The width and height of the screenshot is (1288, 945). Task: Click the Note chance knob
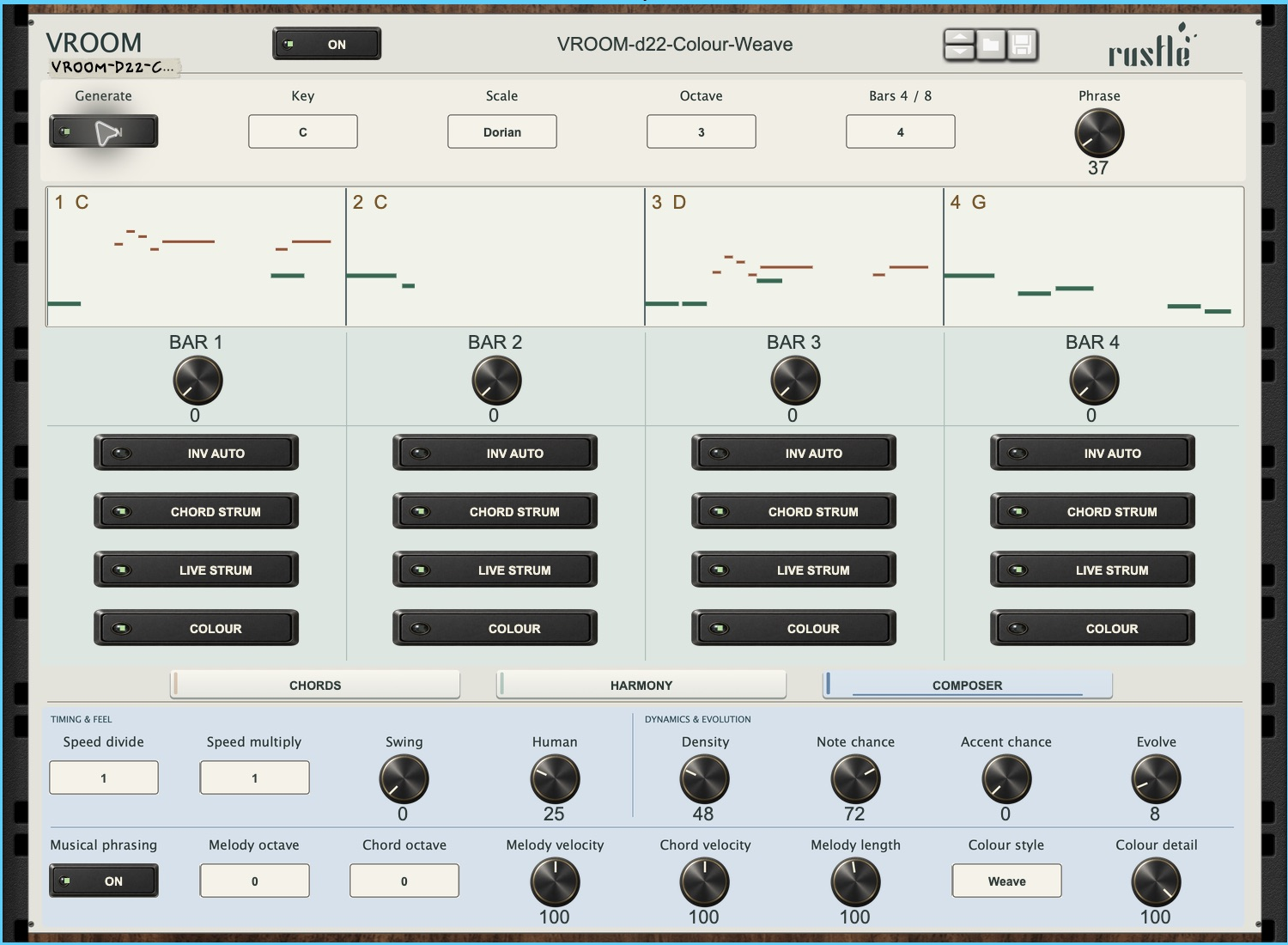point(855,779)
